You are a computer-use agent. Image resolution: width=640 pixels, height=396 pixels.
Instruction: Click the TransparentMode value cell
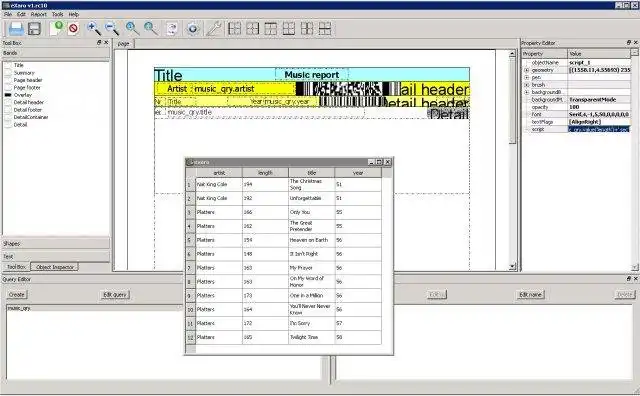coord(599,100)
